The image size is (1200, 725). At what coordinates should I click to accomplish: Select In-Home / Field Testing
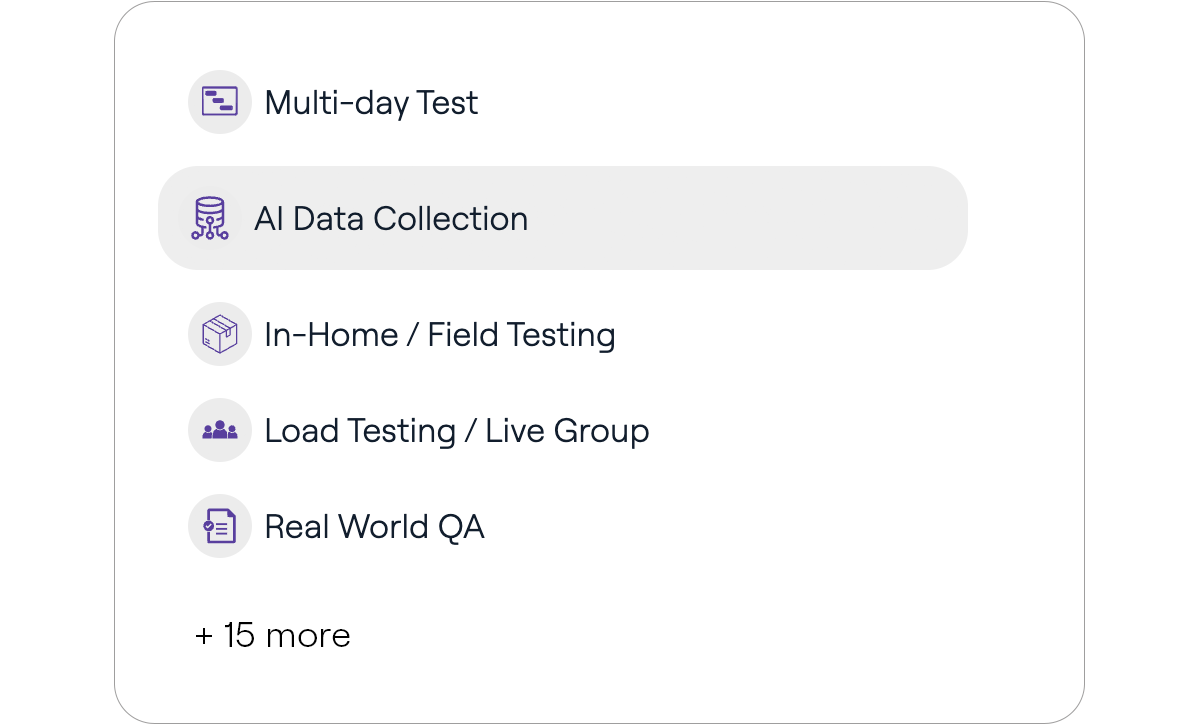coord(440,334)
